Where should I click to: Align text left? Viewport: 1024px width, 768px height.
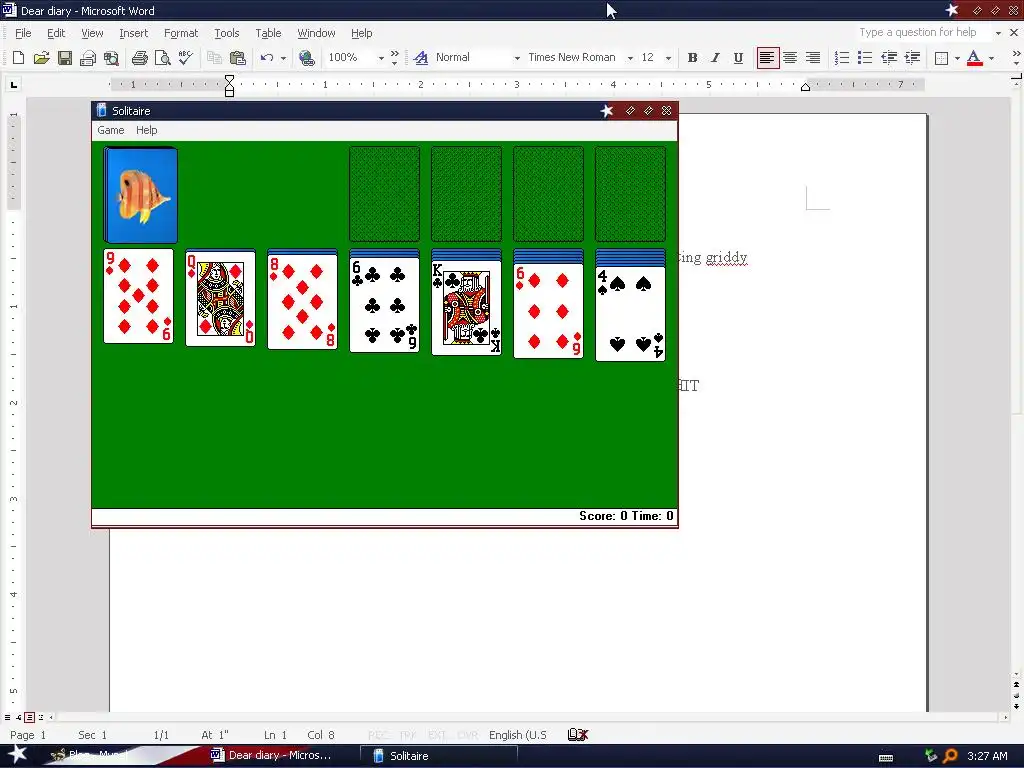click(767, 58)
